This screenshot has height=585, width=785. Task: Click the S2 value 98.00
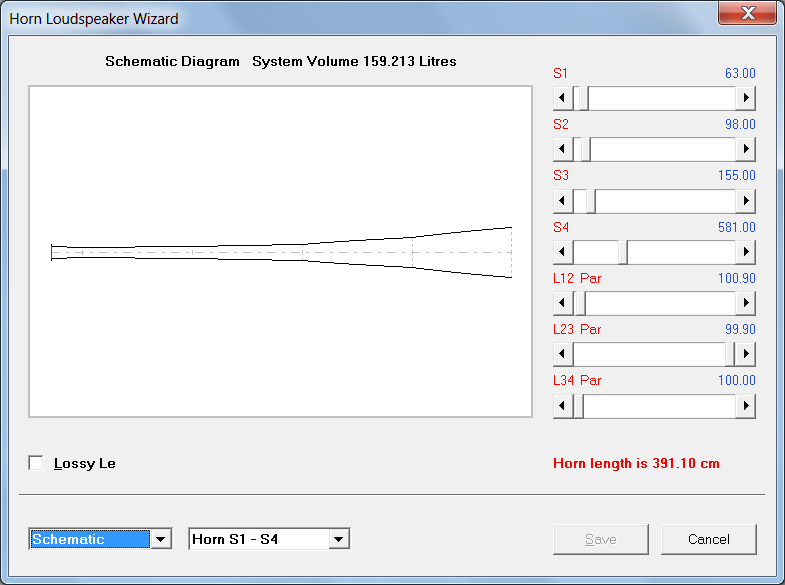pyautogui.click(x=740, y=125)
